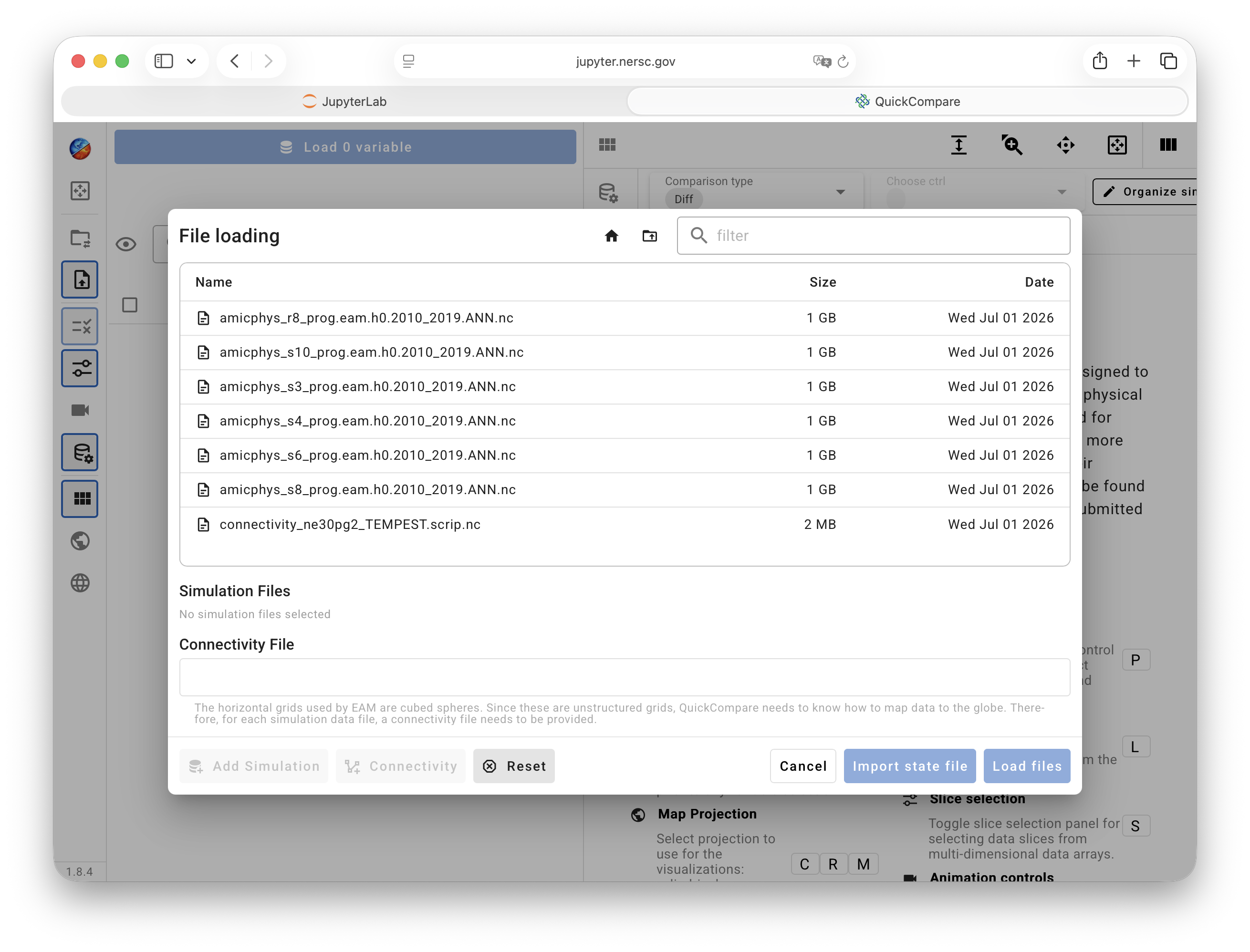Open Safari sidebar chevron menu
The width and height of the screenshot is (1250, 952).
192,61
